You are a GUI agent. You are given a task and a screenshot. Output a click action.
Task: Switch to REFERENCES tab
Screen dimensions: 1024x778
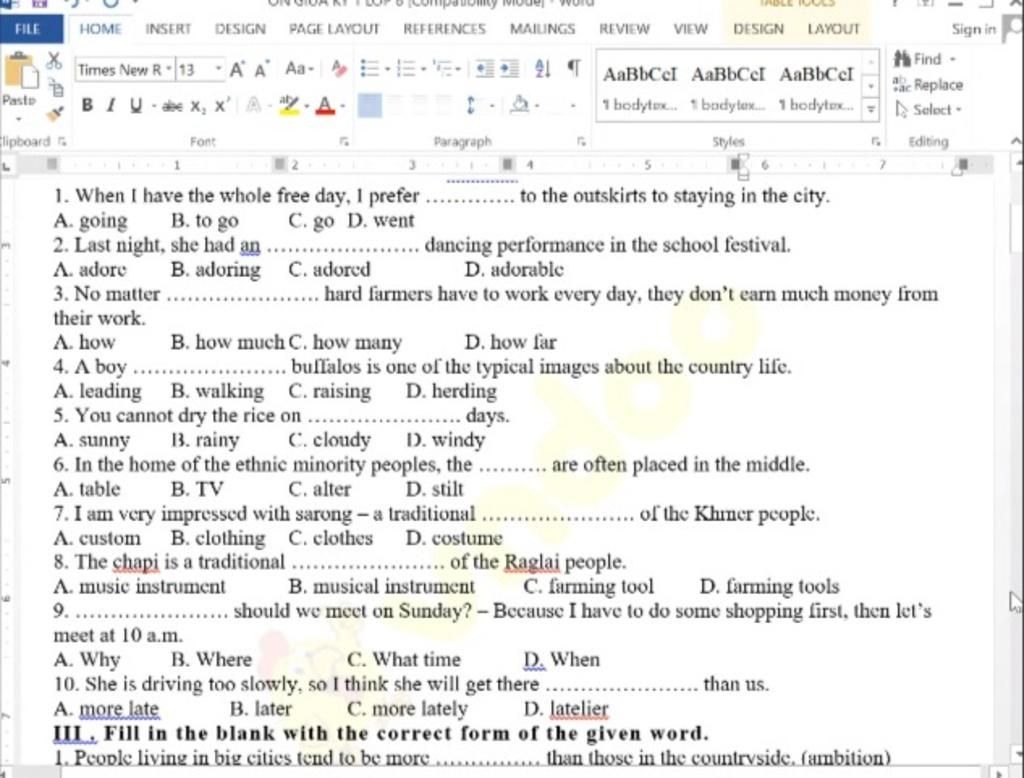point(444,29)
